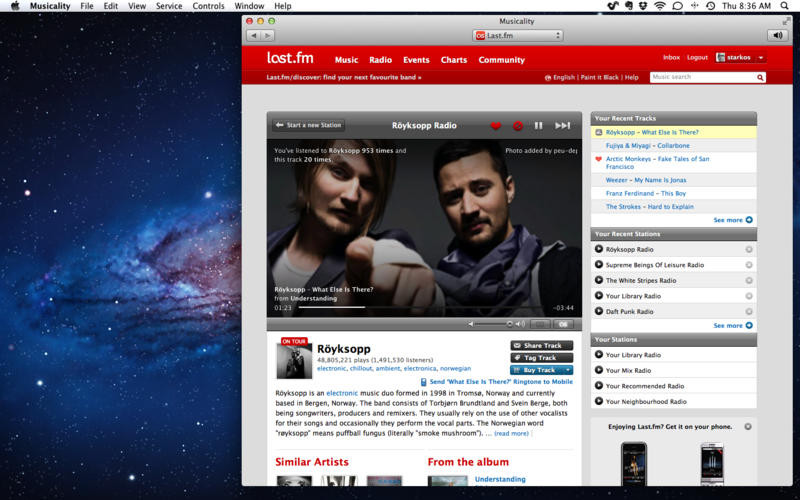Click the Music search input field
This screenshot has height=500, width=800.
[x=703, y=77]
